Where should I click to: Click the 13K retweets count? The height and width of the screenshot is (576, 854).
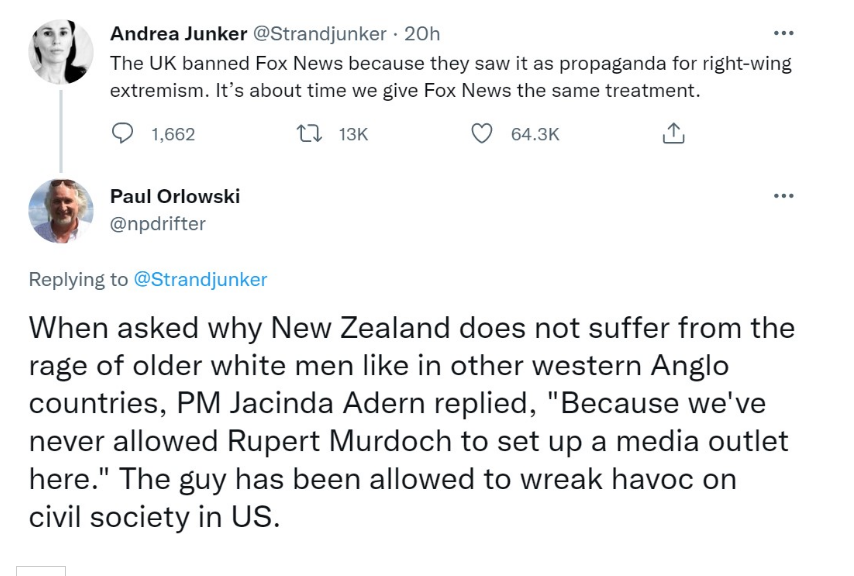point(354,134)
